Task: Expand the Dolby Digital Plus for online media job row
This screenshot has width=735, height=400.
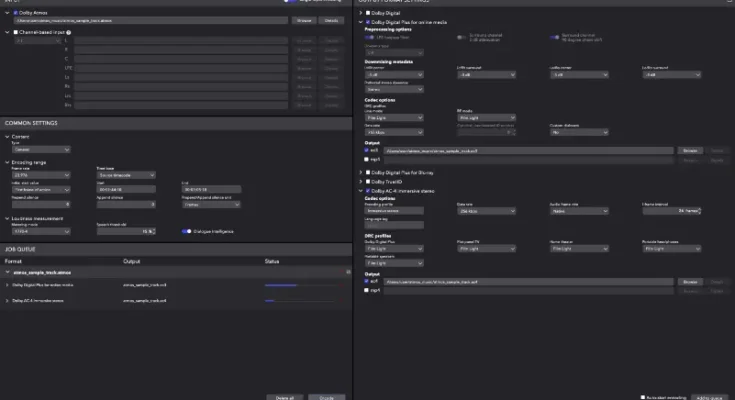Action: [7, 286]
